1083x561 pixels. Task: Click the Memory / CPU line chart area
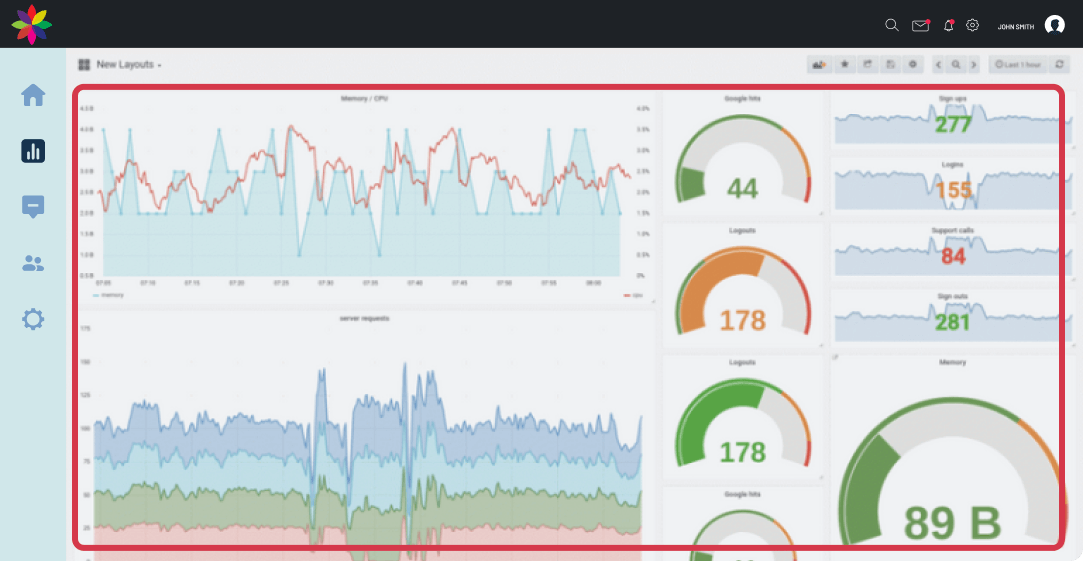(x=365, y=192)
